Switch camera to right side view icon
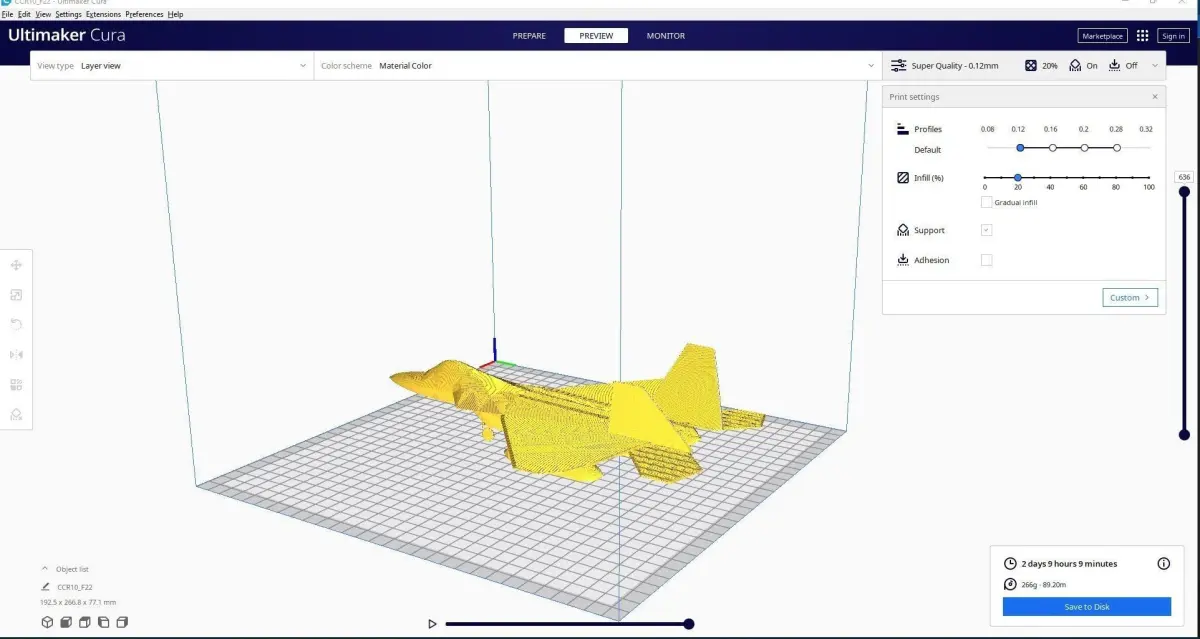The height and width of the screenshot is (639, 1200). pos(123,622)
